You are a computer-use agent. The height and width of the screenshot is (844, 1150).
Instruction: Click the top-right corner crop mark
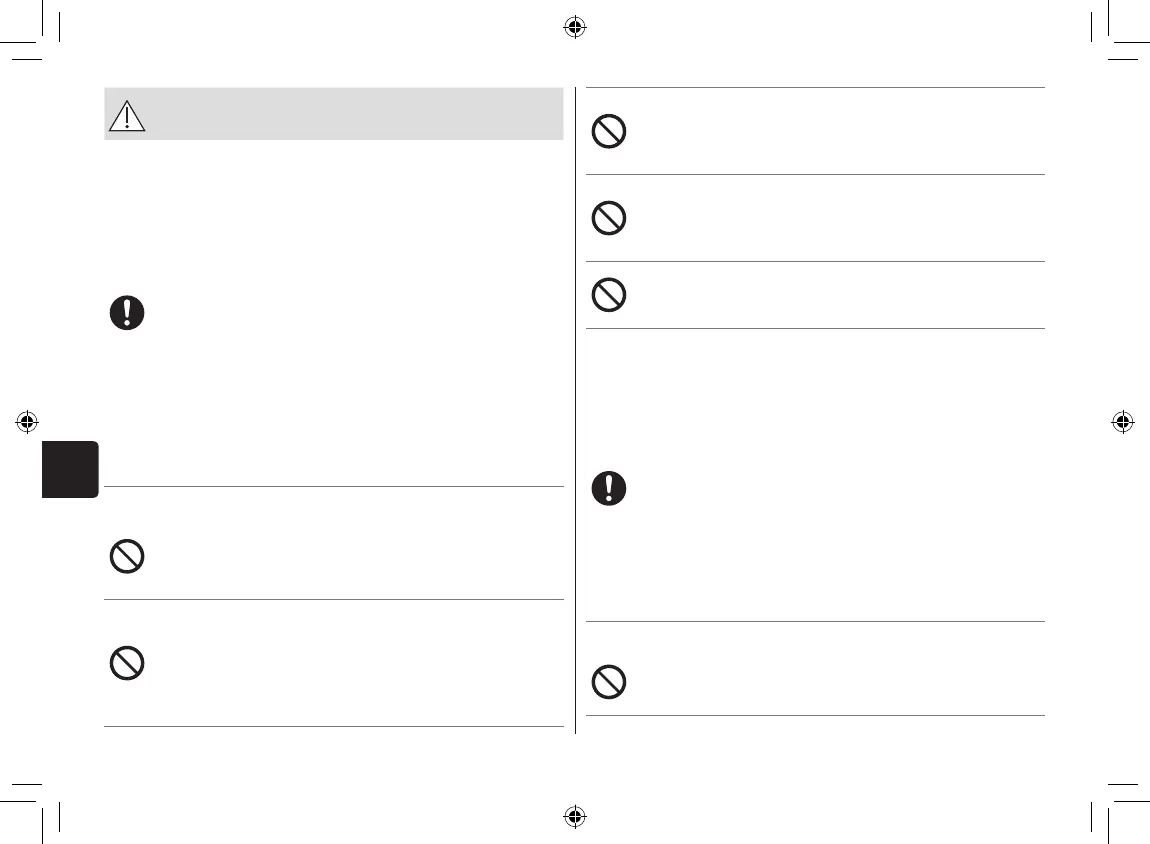click(x=1108, y=42)
